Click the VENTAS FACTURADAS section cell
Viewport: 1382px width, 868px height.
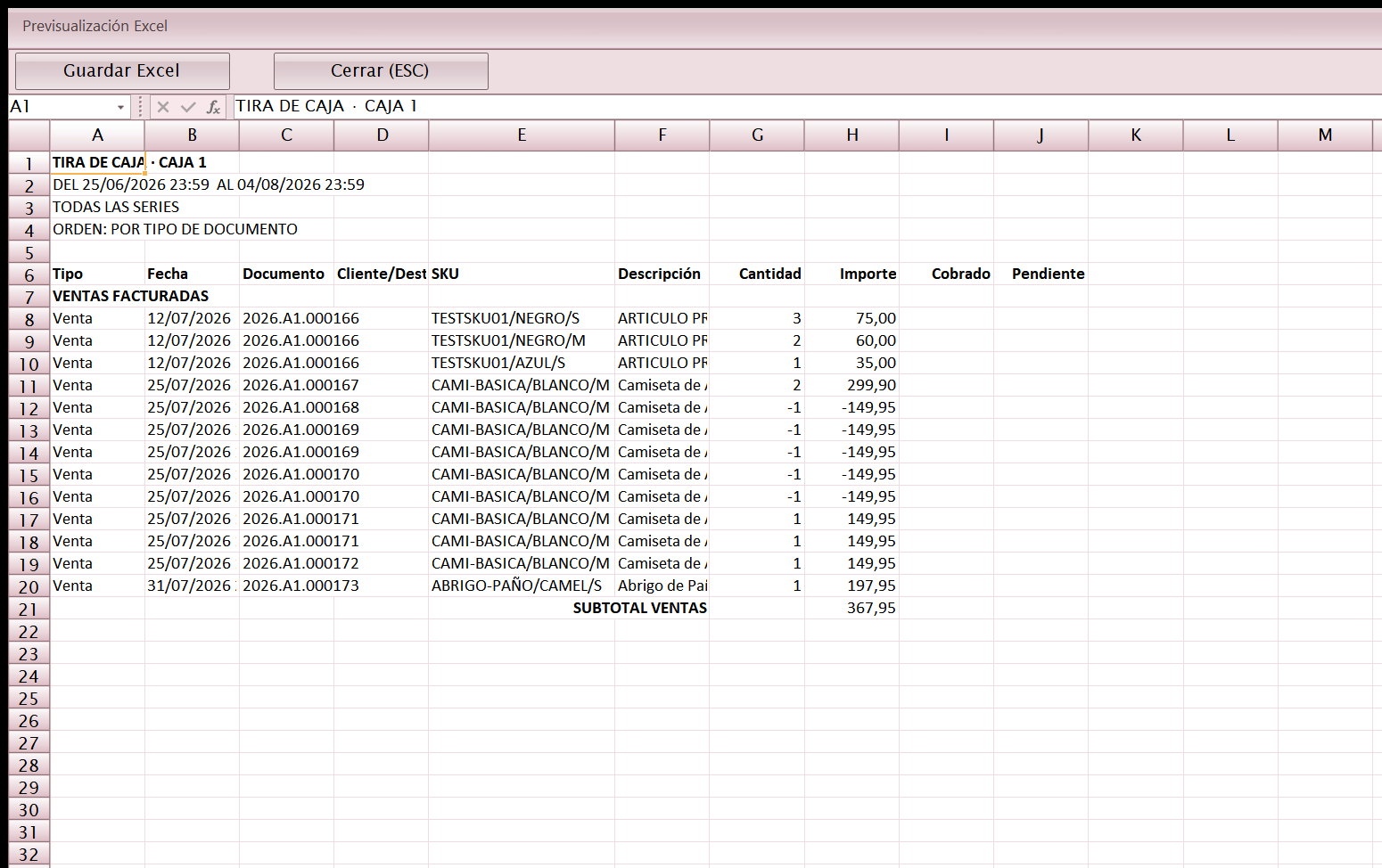pyautogui.click(x=97, y=296)
